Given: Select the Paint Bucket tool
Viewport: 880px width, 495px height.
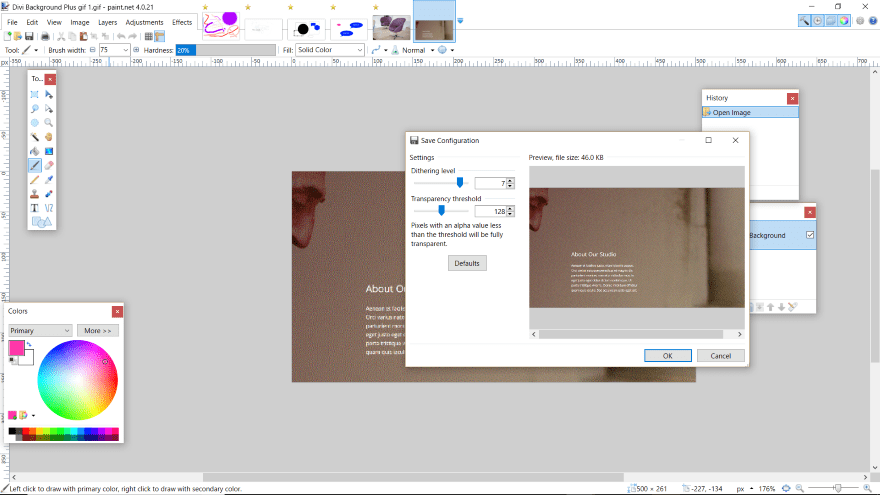Looking at the screenshot, I should pos(34,151).
